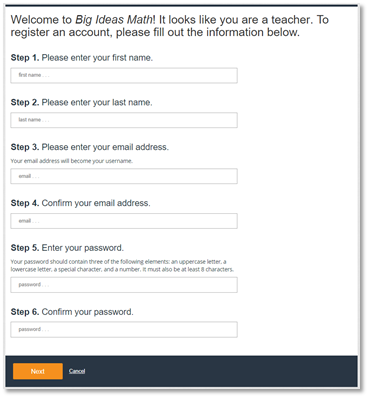Viewport: 369px width, 398px height.
Task: Click the Step 5 enter password label
Action: click(67, 248)
